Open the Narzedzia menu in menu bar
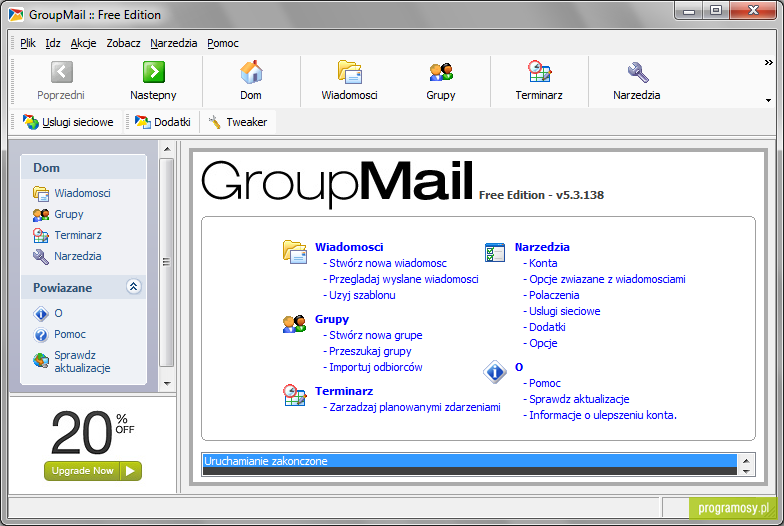The image size is (784, 526). [x=174, y=43]
